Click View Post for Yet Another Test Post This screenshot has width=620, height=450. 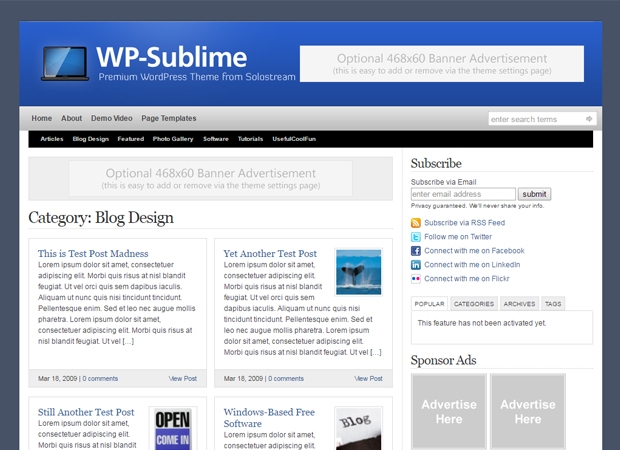[x=369, y=378]
